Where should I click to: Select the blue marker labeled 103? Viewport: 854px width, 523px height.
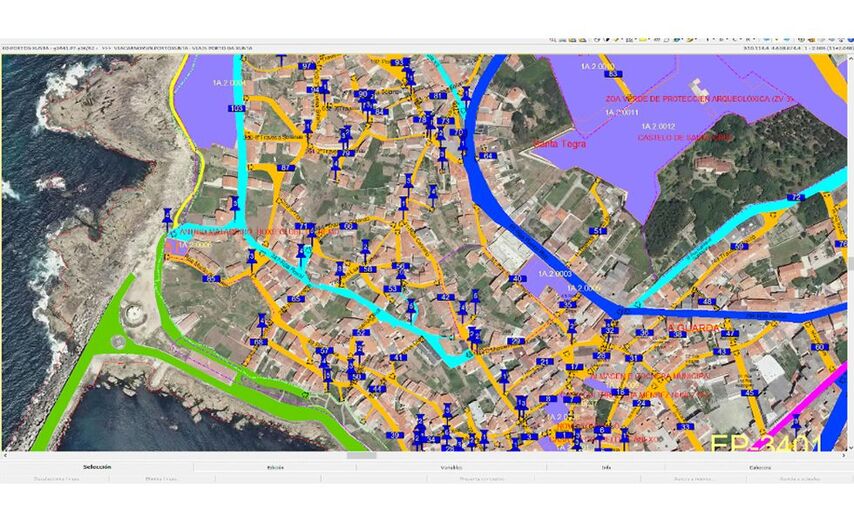click(237, 108)
